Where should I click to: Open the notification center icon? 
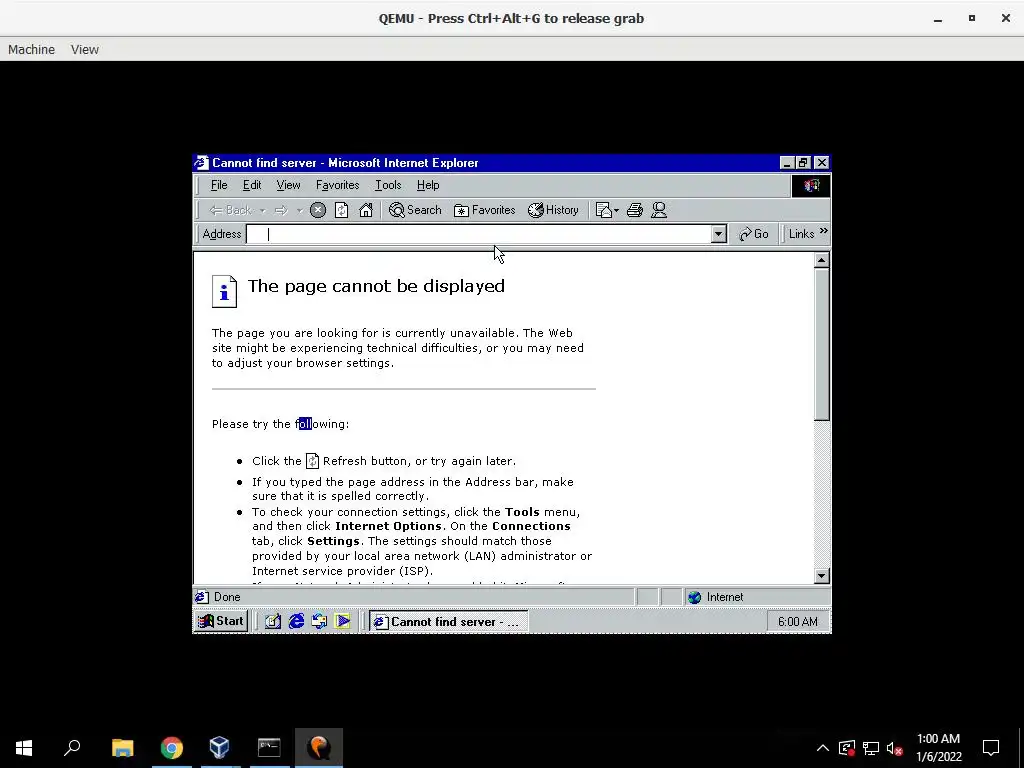[991, 748]
